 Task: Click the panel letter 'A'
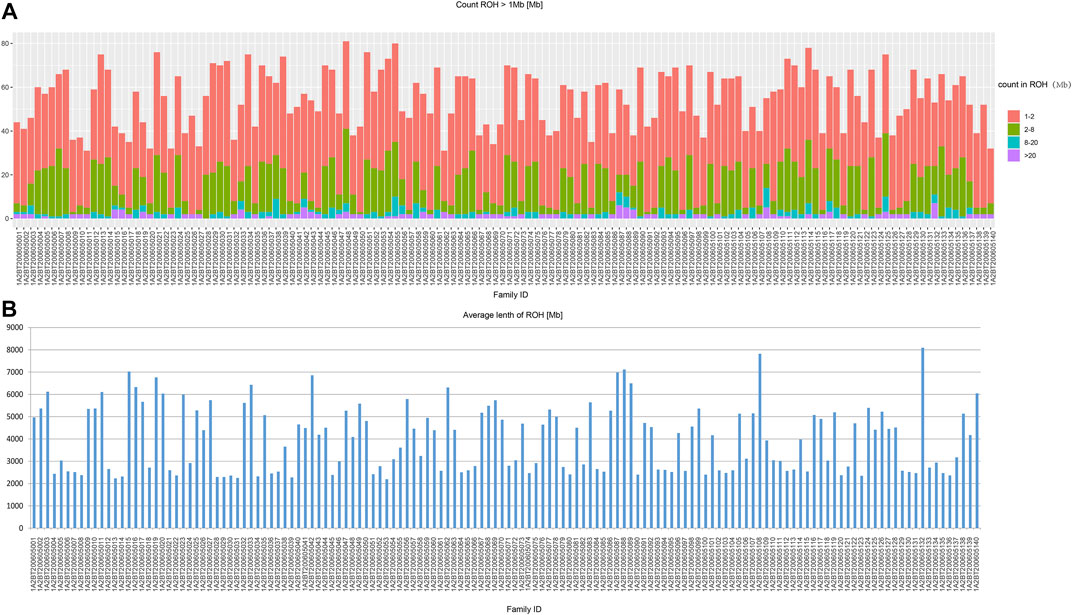pyautogui.click(x=9, y=10)
